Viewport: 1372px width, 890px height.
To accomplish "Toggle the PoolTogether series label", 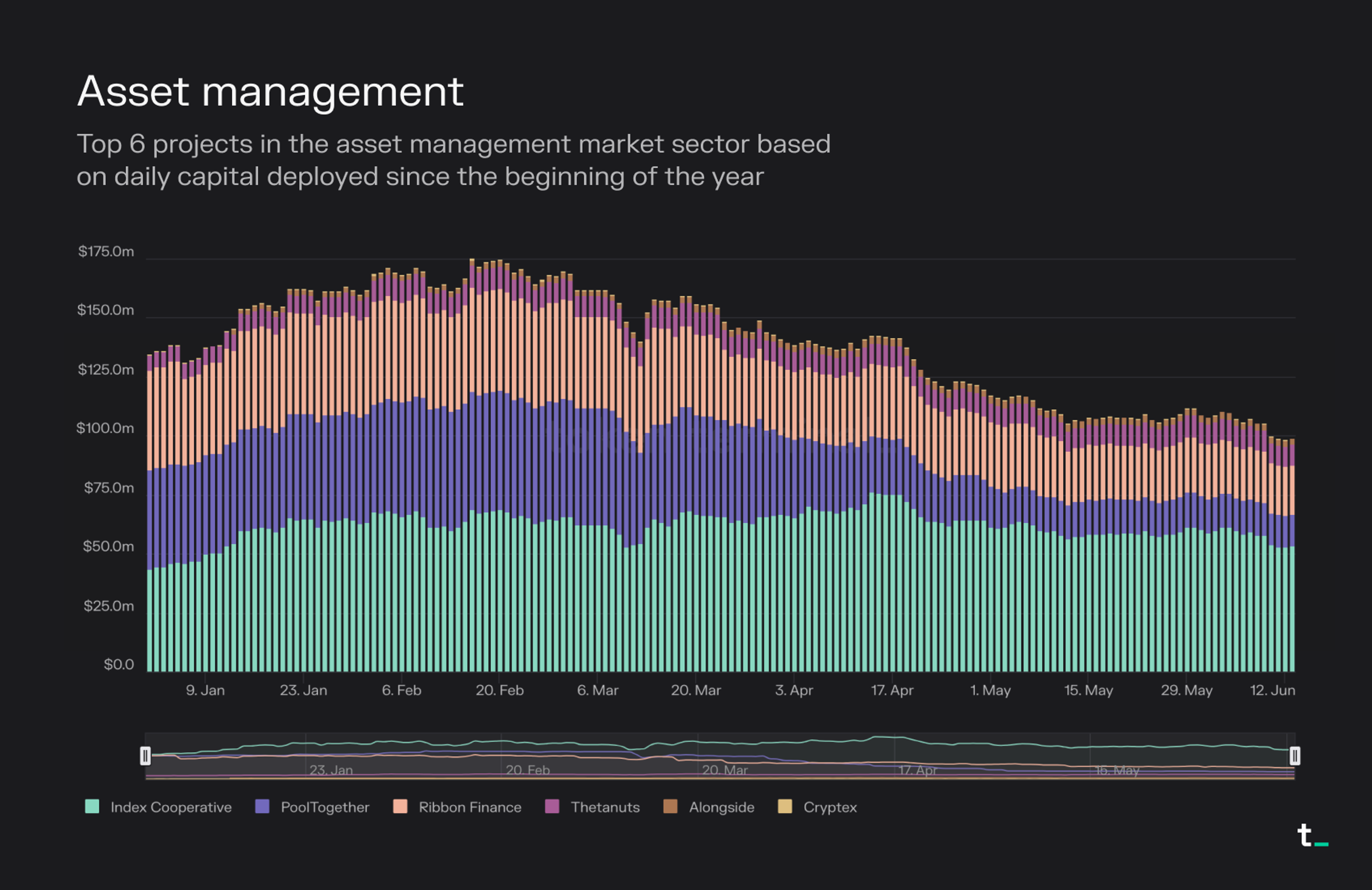I will point(324,807).
